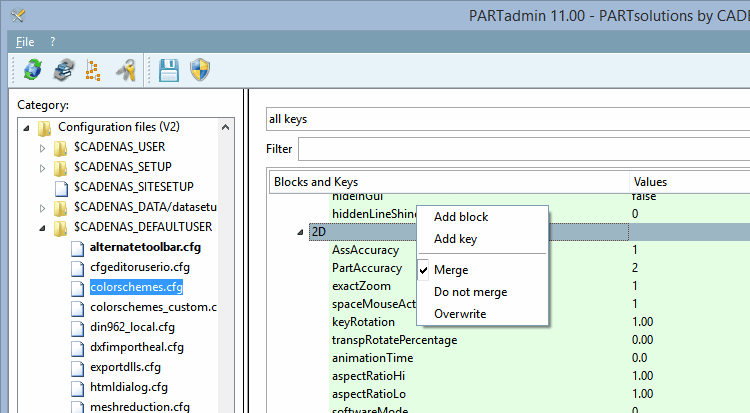Click the PARTadmin app icon in title bar

(18, 15)
